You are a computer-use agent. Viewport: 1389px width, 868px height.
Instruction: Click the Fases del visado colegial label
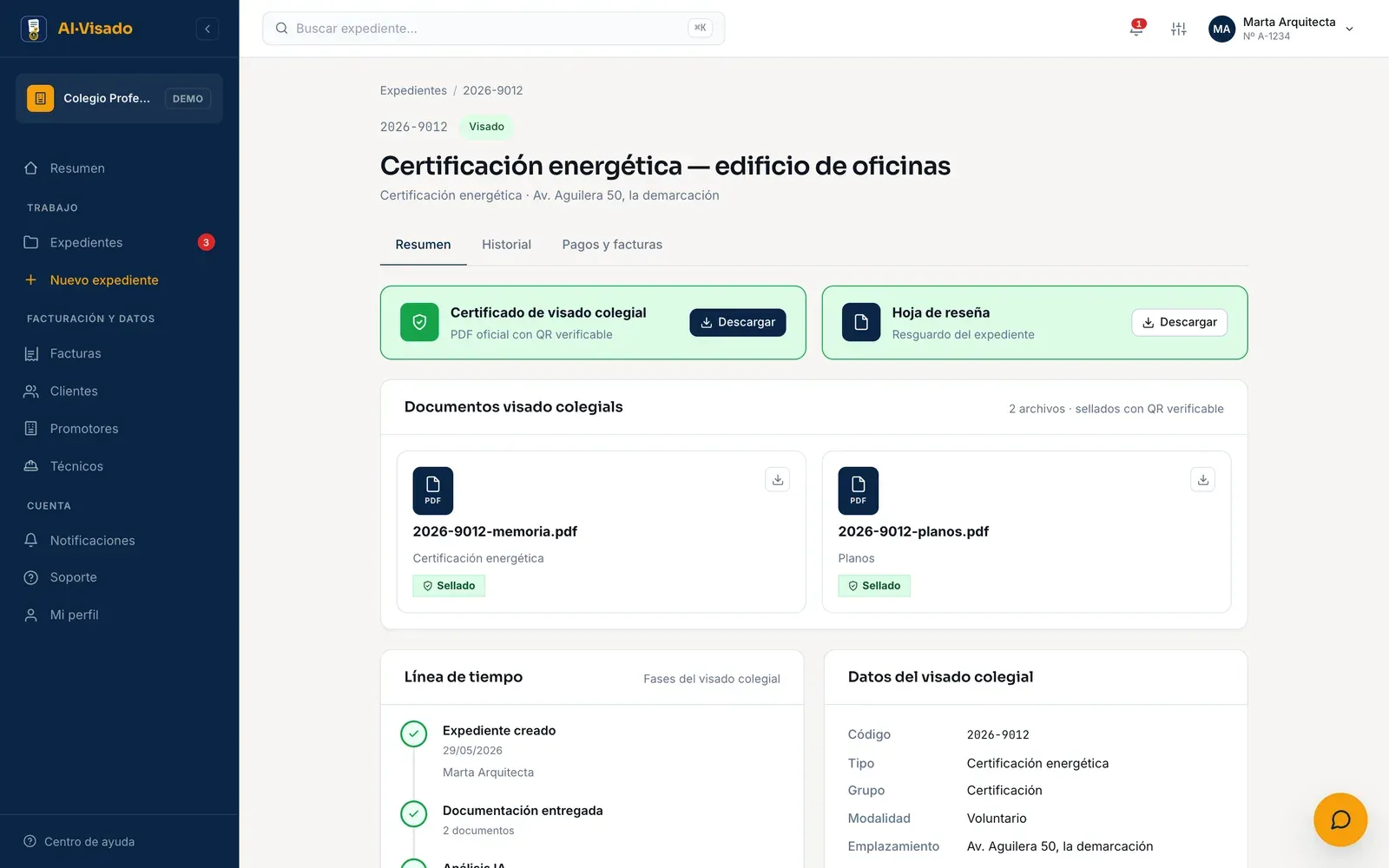click(712, 679)
